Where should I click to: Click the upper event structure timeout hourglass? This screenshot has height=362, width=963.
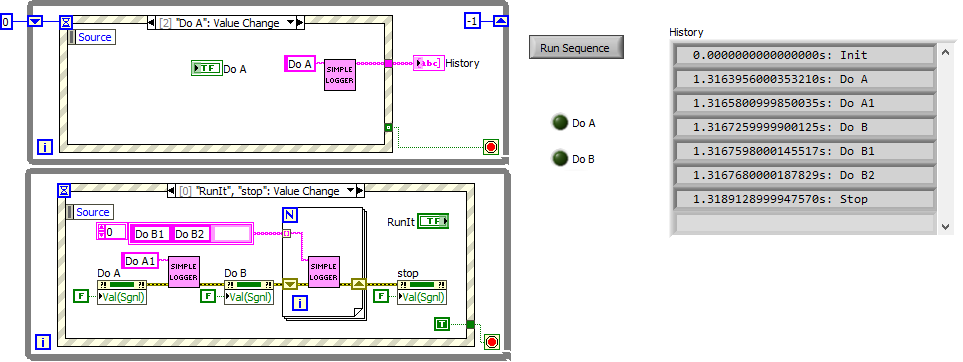(66, 23)
